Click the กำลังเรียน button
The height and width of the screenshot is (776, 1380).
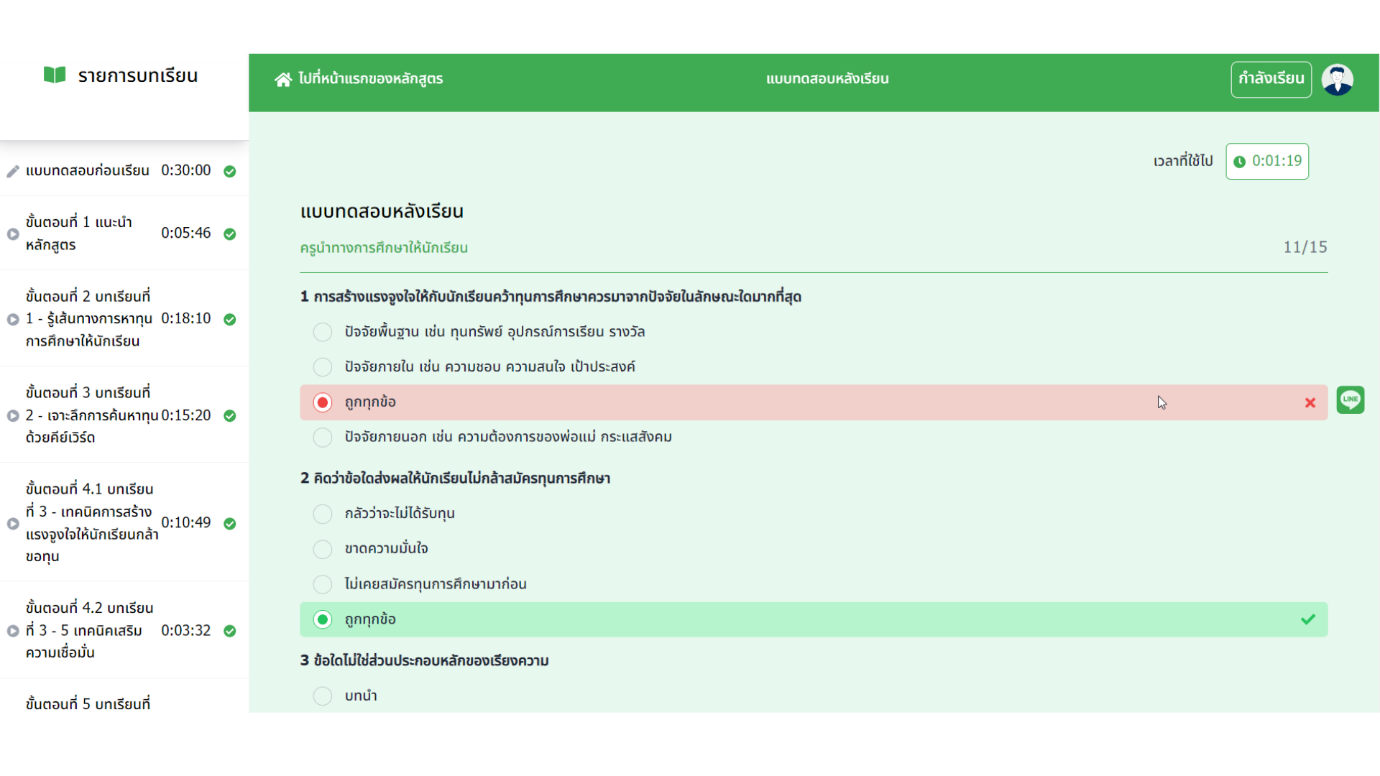[1271, 79]
